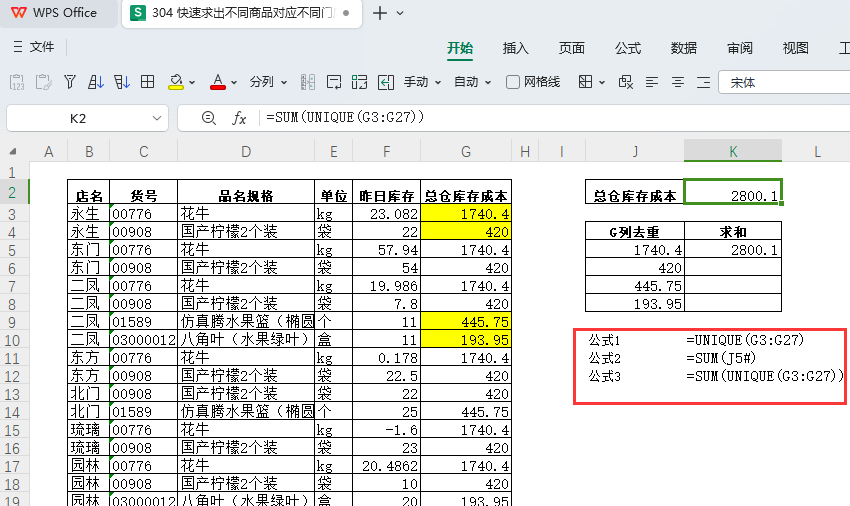Click the 公式2 =SUM(J5#) text

(x=721, y=358)
